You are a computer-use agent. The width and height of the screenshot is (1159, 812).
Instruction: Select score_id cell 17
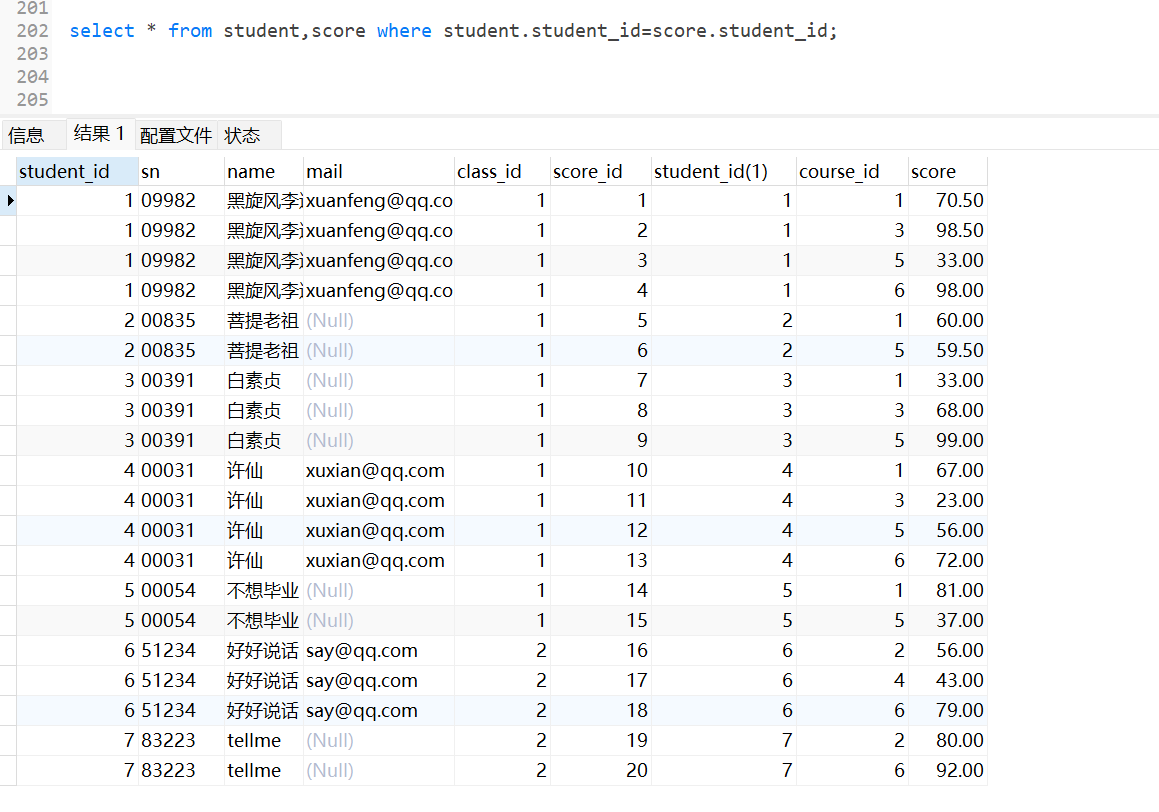click(x=600, y=680)
